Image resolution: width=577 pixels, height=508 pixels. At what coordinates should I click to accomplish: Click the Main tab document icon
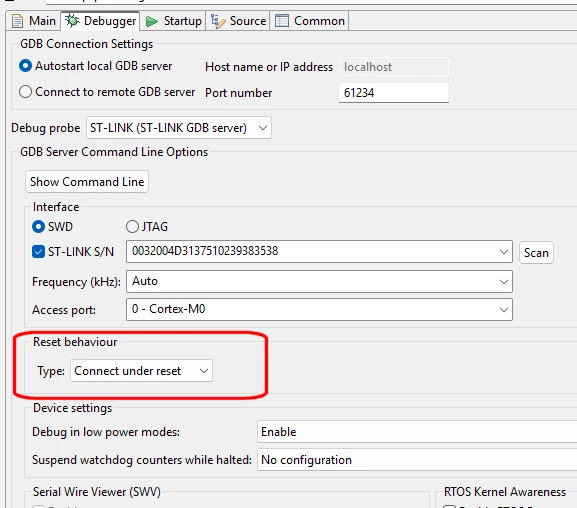point(17,21)
